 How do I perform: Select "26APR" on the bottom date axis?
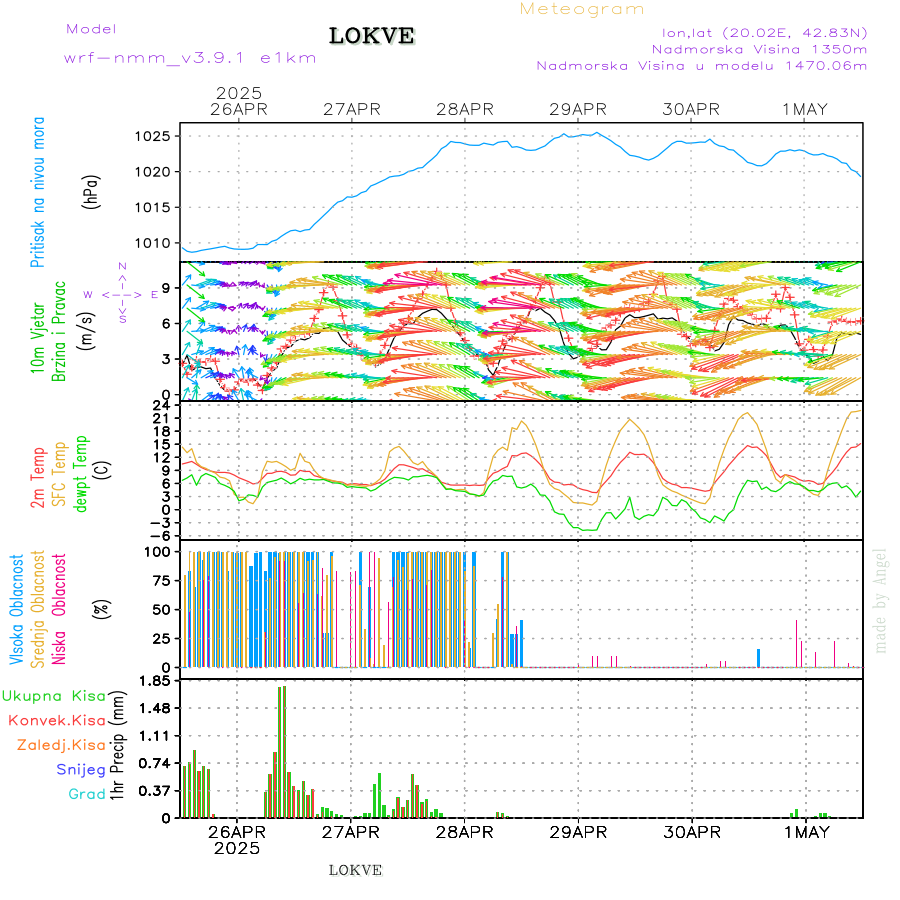[237, 832]
